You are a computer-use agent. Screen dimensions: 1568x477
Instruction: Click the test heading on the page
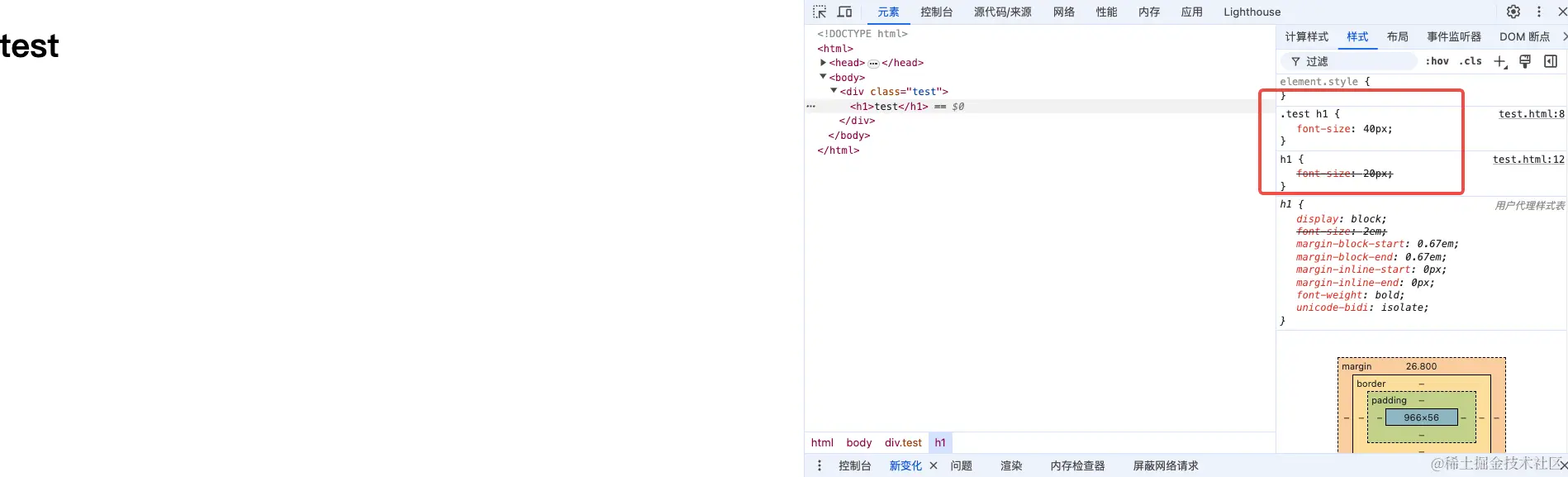(x=30, y=46)
